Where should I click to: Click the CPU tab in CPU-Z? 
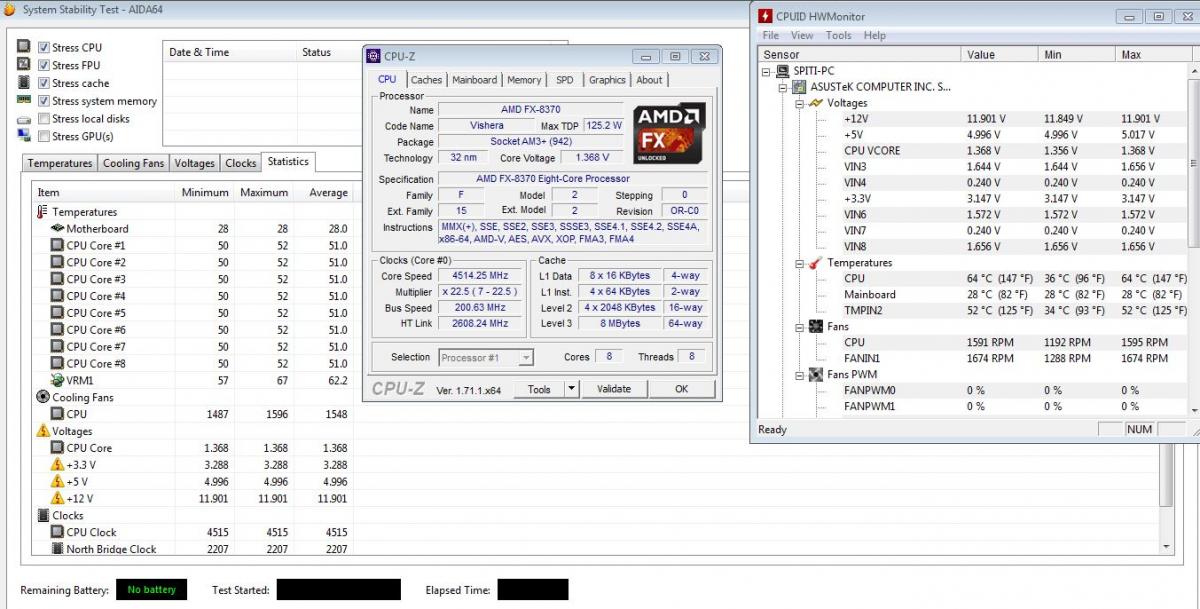coord(387,79)
